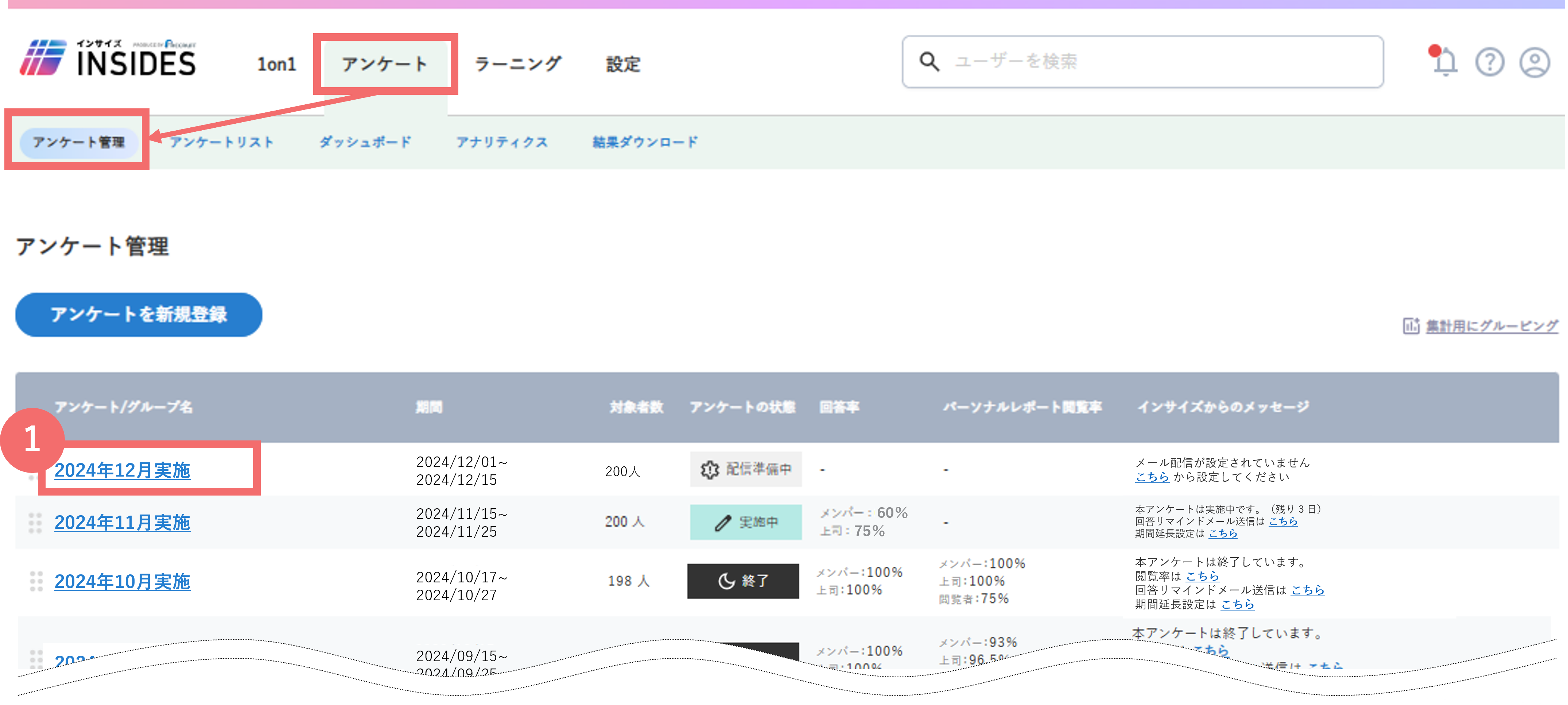Open the 1on1 menu
1568x705 pixels.
point(276,64)
